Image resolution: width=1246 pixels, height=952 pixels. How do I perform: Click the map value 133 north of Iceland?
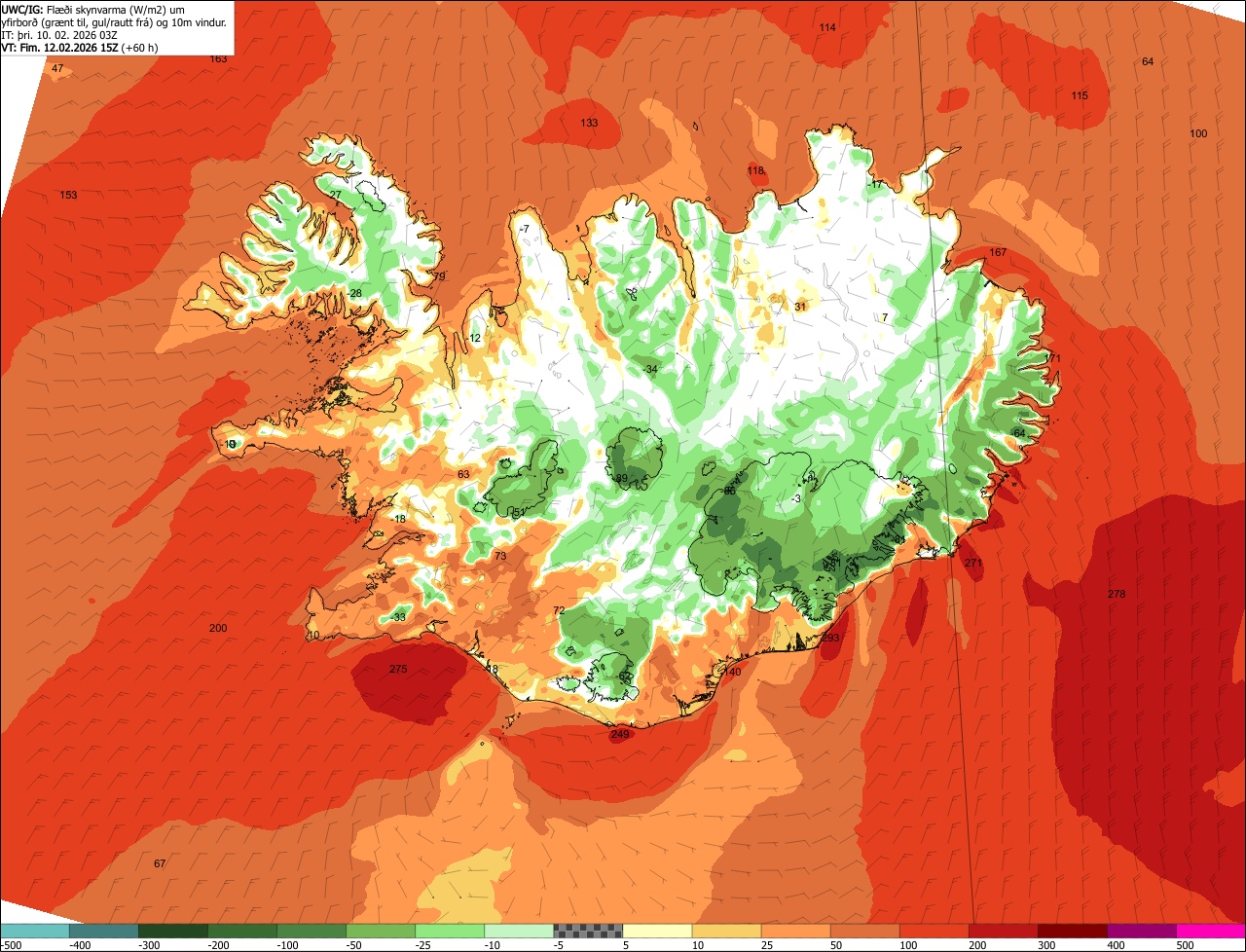point(589,123)
